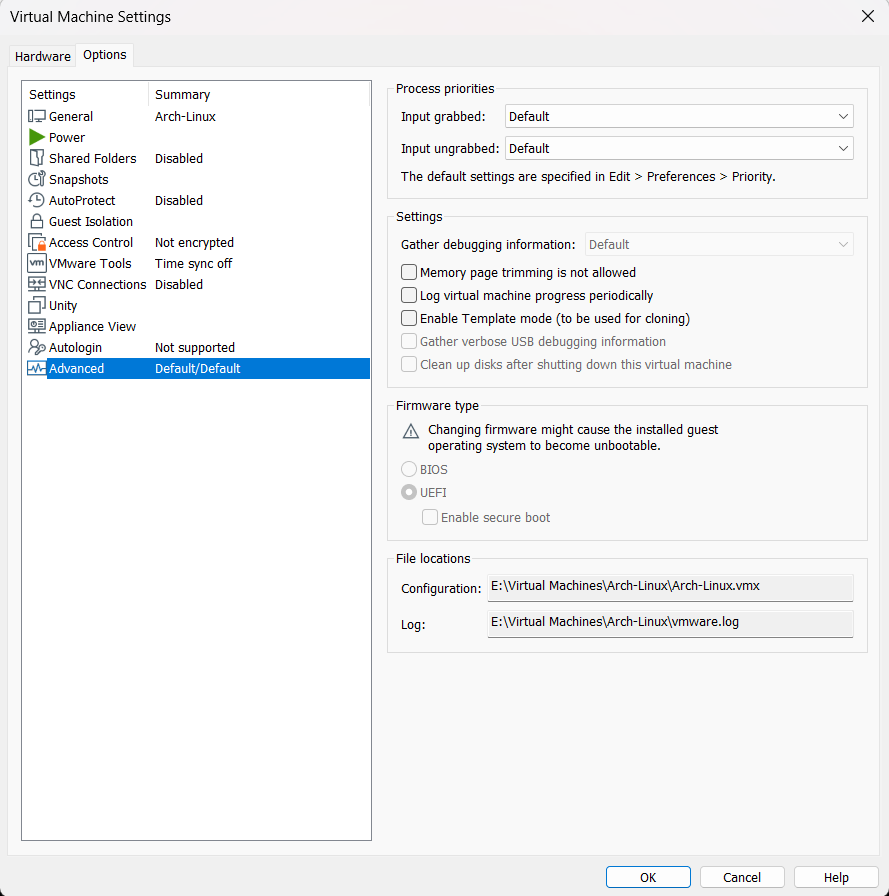Select the Shared Folders row
This screenshot has width=889, height=896.
point(196,158)
